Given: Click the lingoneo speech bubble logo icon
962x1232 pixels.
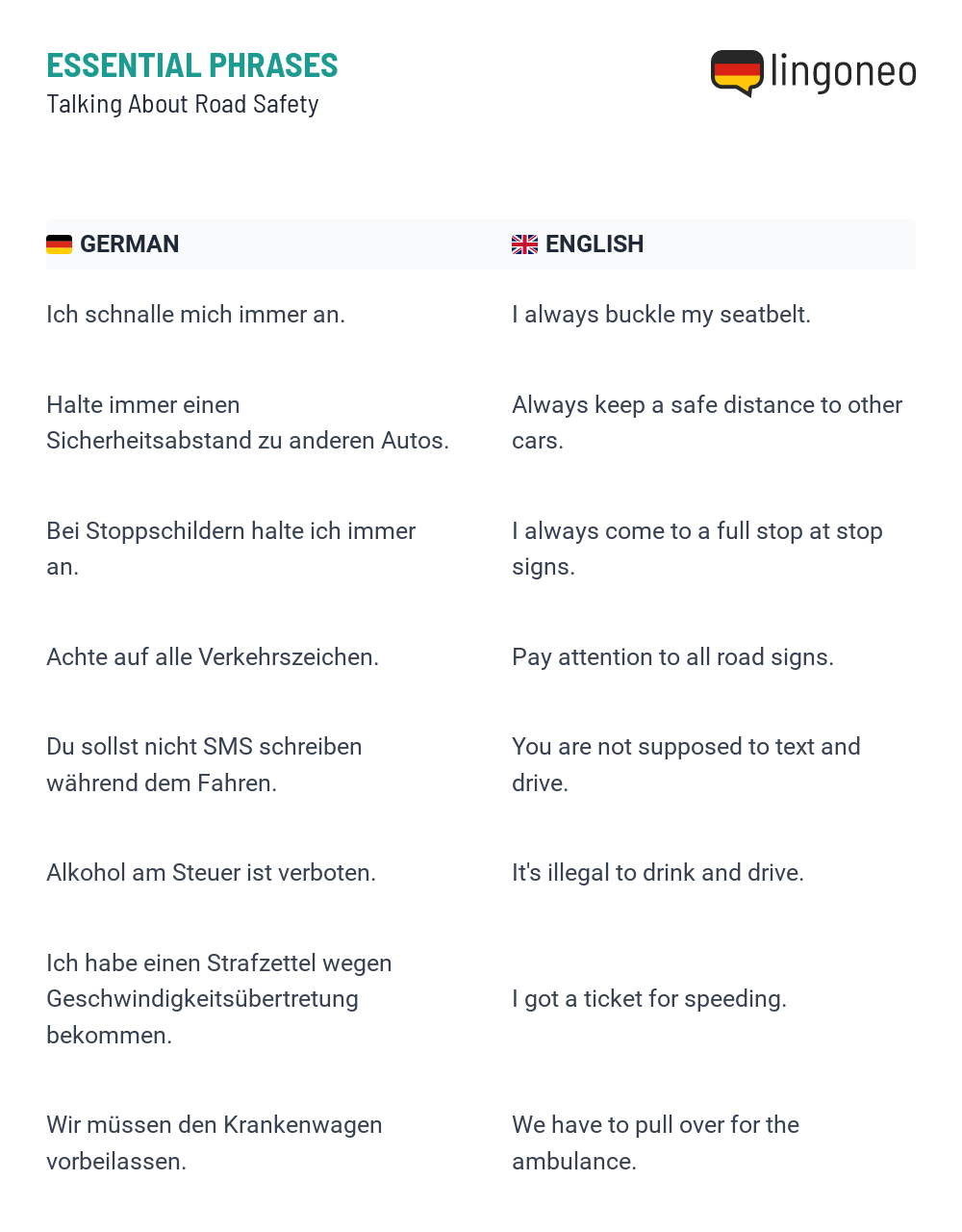Looking at the screenshot, I should [x=737, y=73].
